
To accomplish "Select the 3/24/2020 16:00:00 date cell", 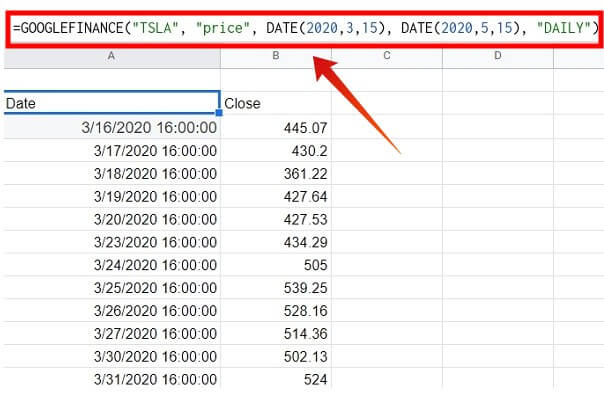I will [112, 265].
